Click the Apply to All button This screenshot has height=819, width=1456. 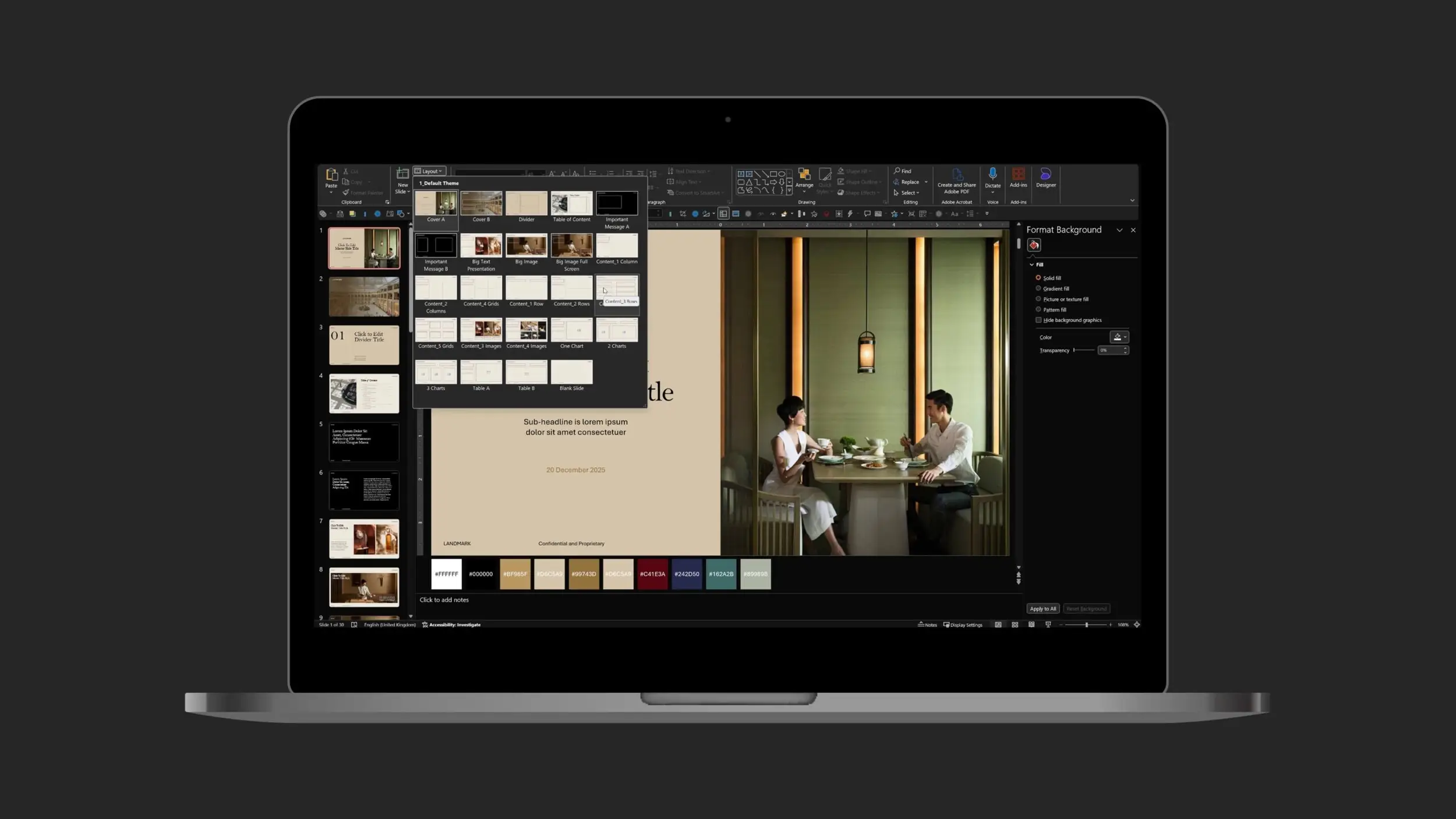click(1042, 609)
